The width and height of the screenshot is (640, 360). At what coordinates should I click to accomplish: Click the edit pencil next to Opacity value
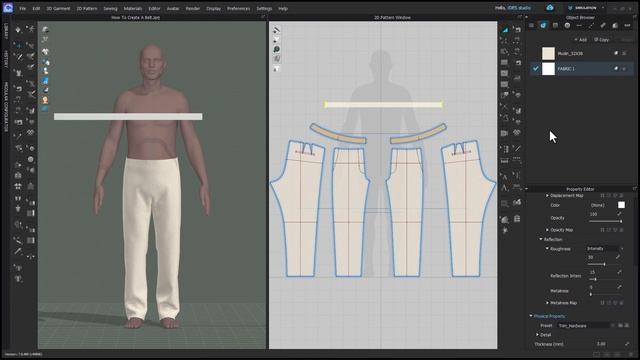tap(620, 214)
